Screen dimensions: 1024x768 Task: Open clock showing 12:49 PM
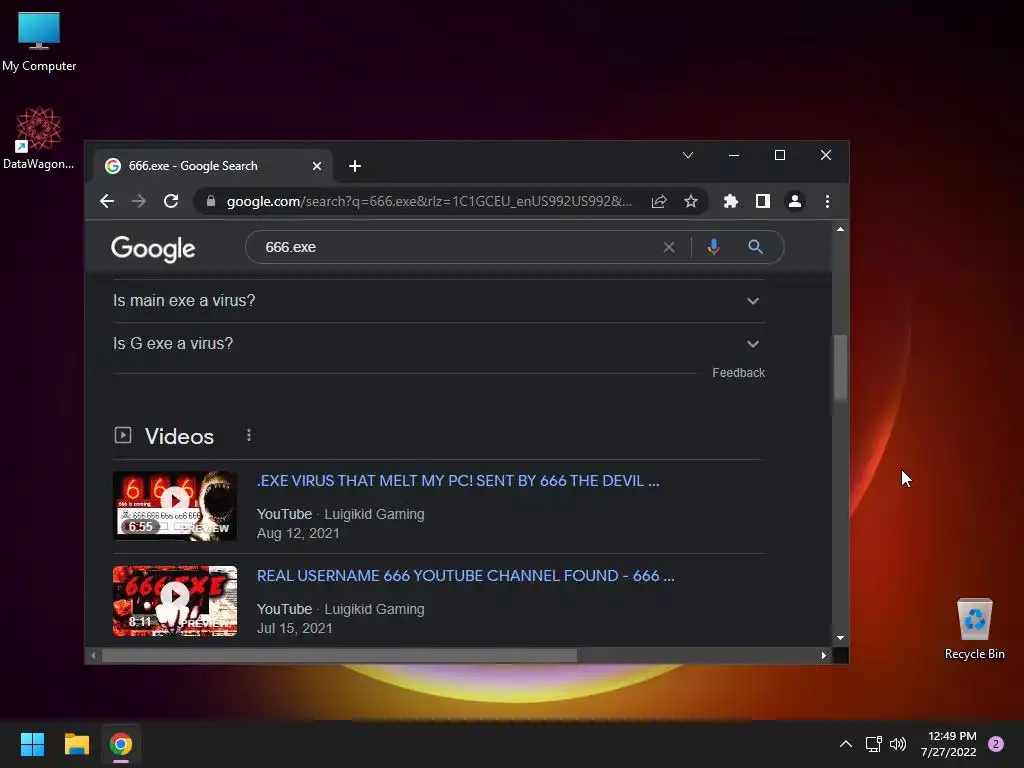(949, 744)
